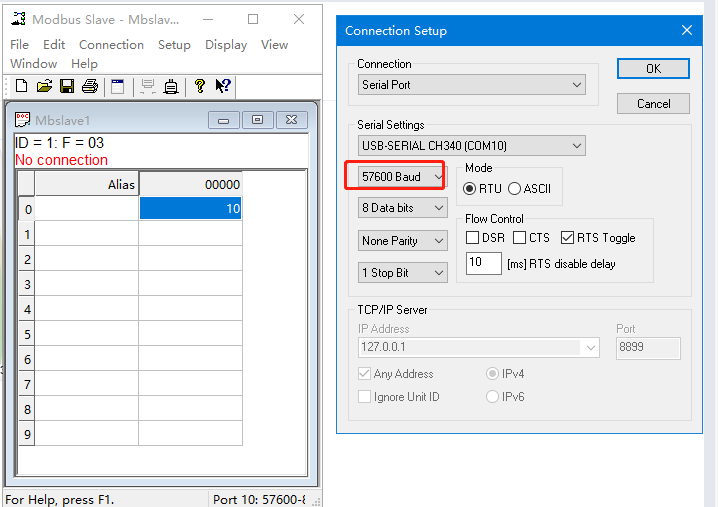This screenshot has width=718, height=507.
Task: Uncheck the RTS Toggle checkbox
Action: pos(568,238)
